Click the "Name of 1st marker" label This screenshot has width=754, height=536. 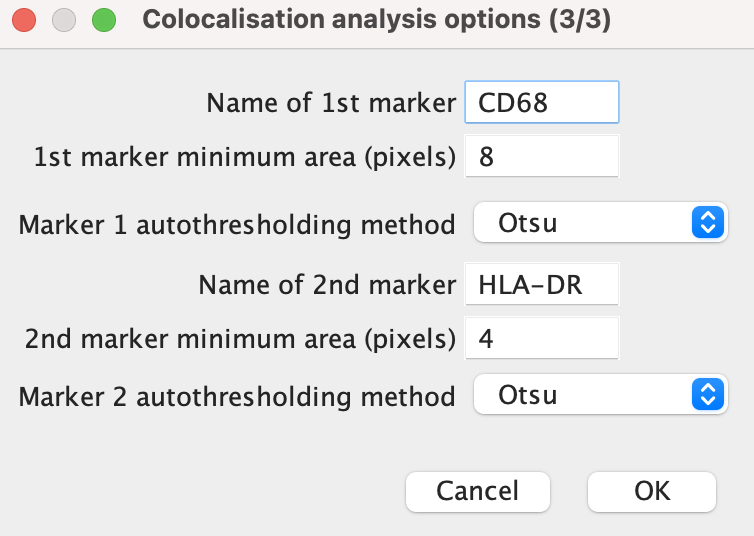(331, 103)
